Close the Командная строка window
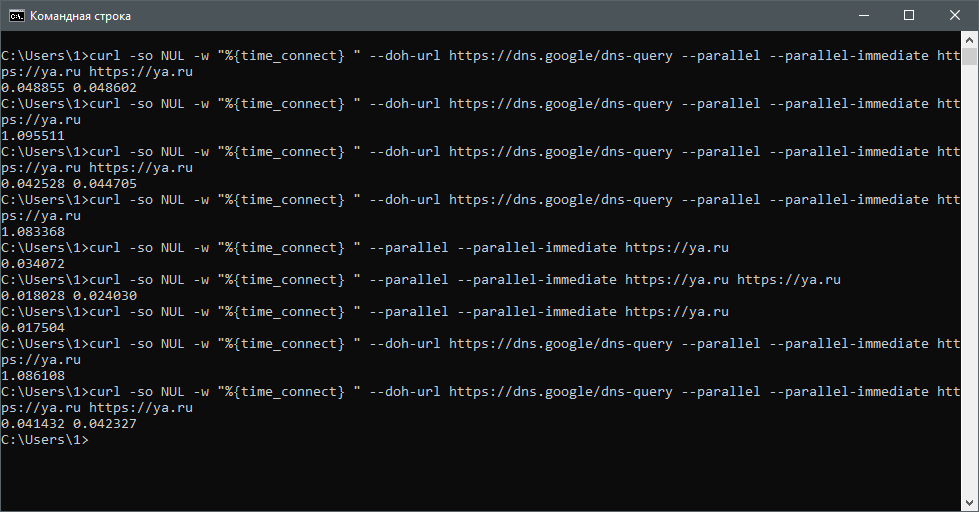This screenshot has width=979, height=512. [955, 16]
